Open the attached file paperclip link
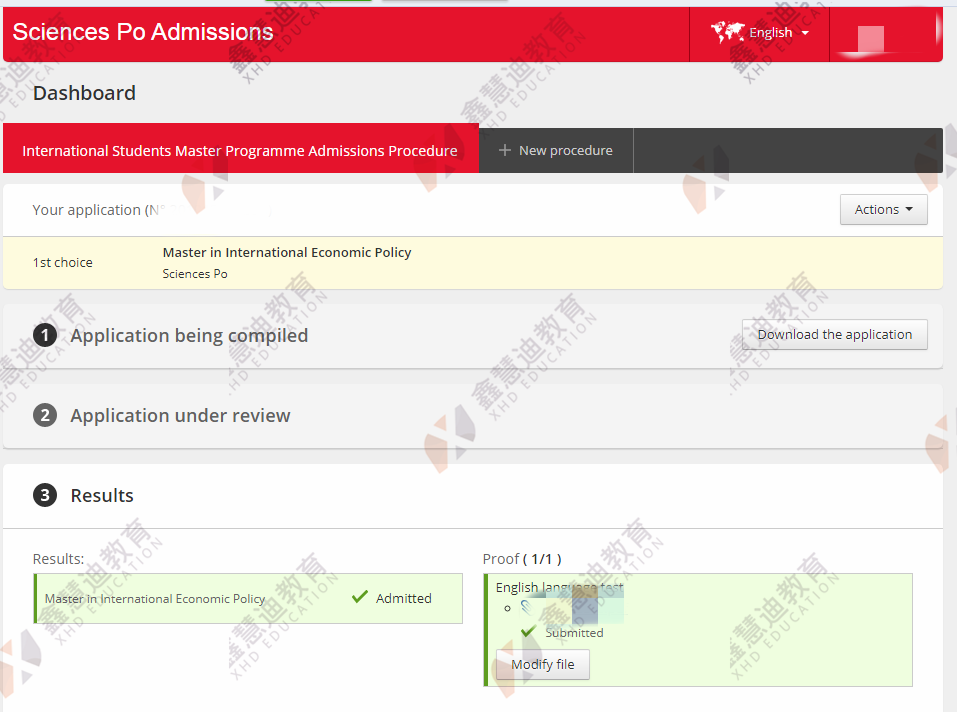This screenshot has height=712, width=957. [527, 608]
